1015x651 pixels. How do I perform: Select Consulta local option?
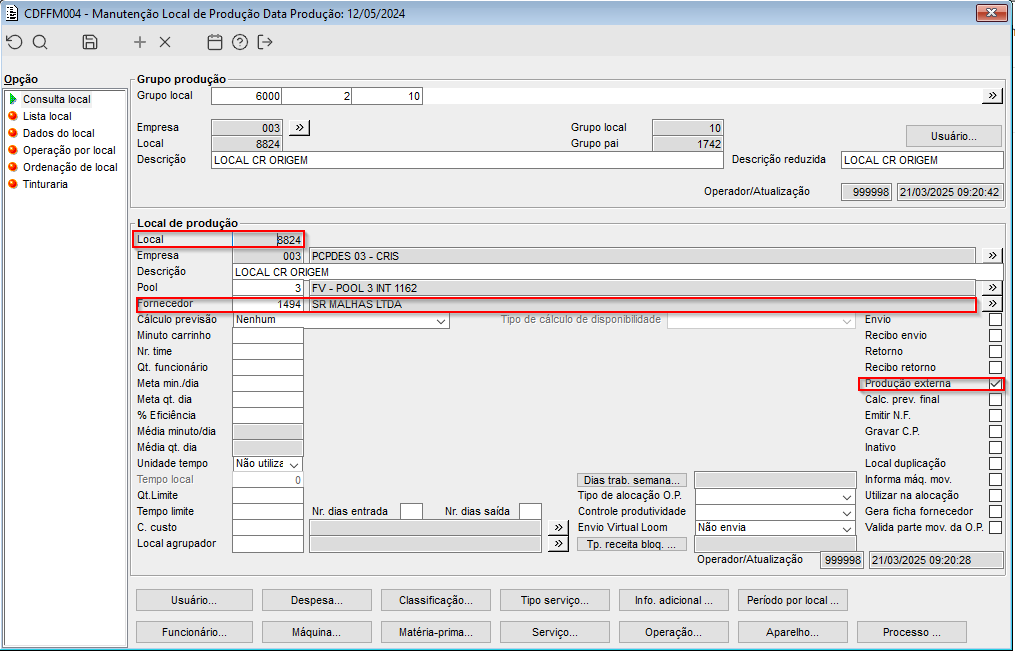(56, 99)
